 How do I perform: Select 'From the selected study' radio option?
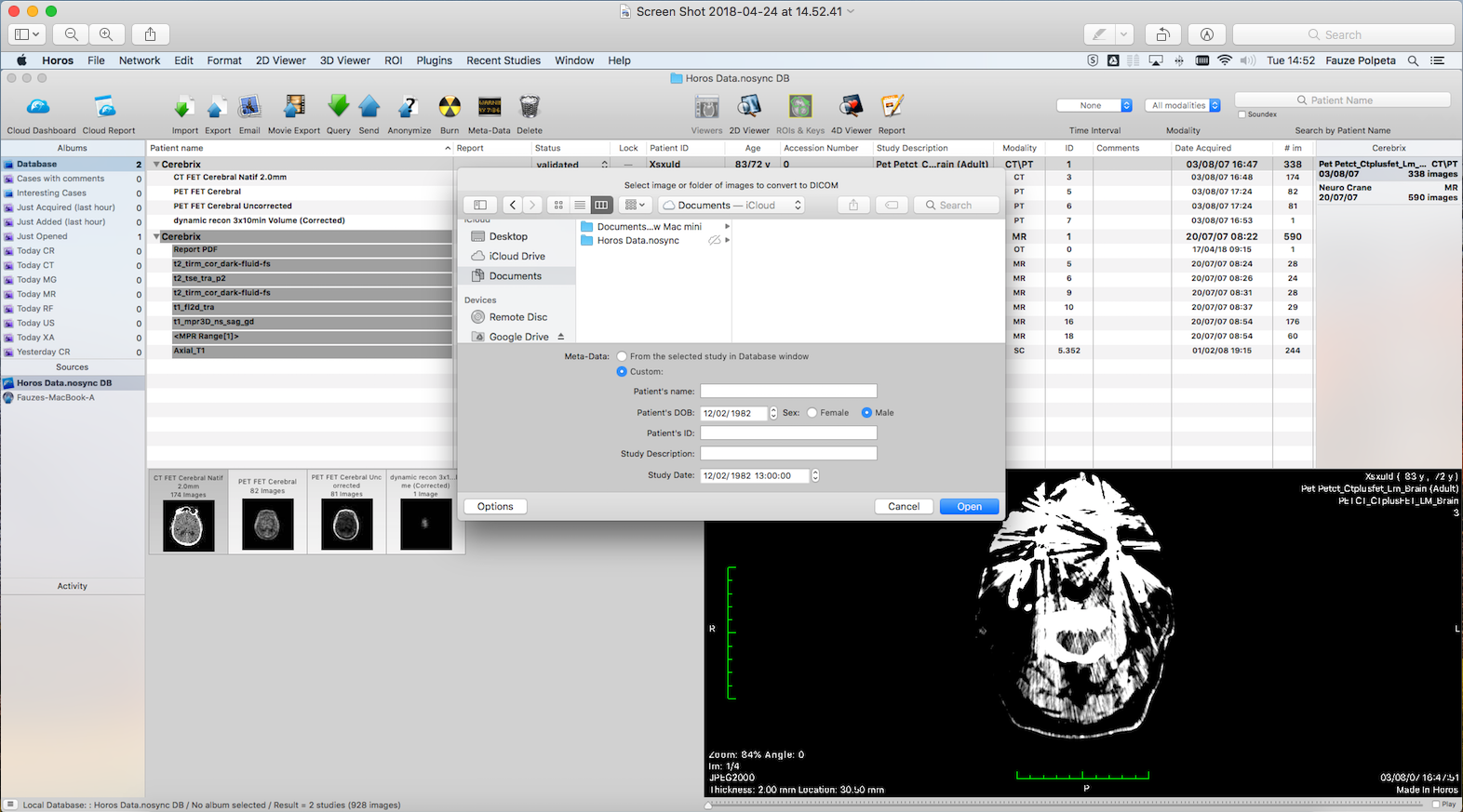pyautogui.click(x=623, y=356)
